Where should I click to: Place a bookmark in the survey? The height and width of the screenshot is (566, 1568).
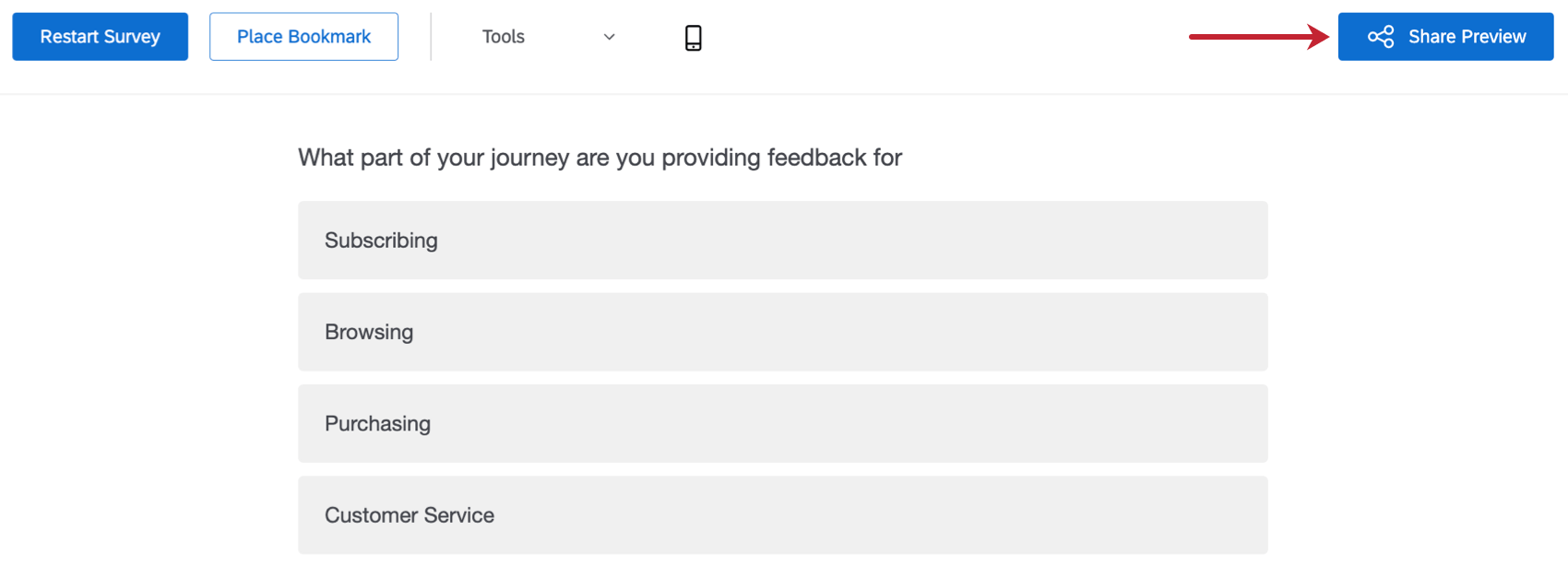[x=303, y=37]
